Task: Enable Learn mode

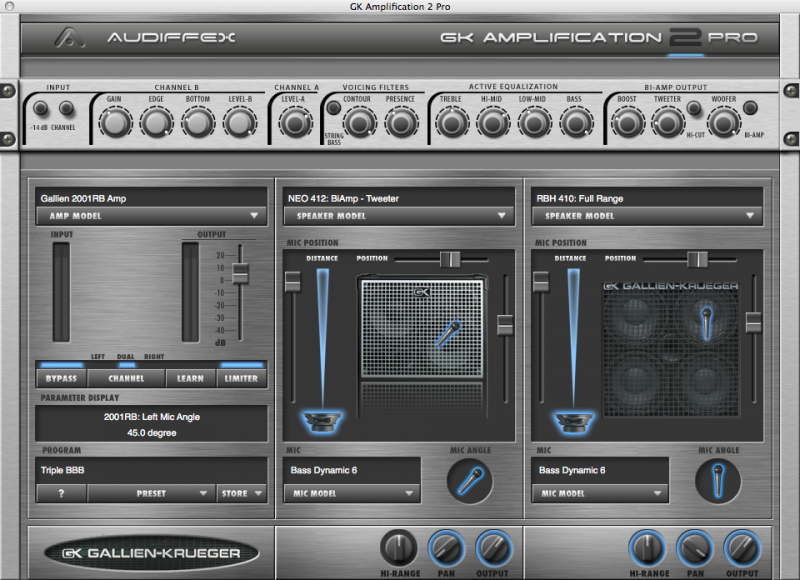Action: (x=190, y=379)
